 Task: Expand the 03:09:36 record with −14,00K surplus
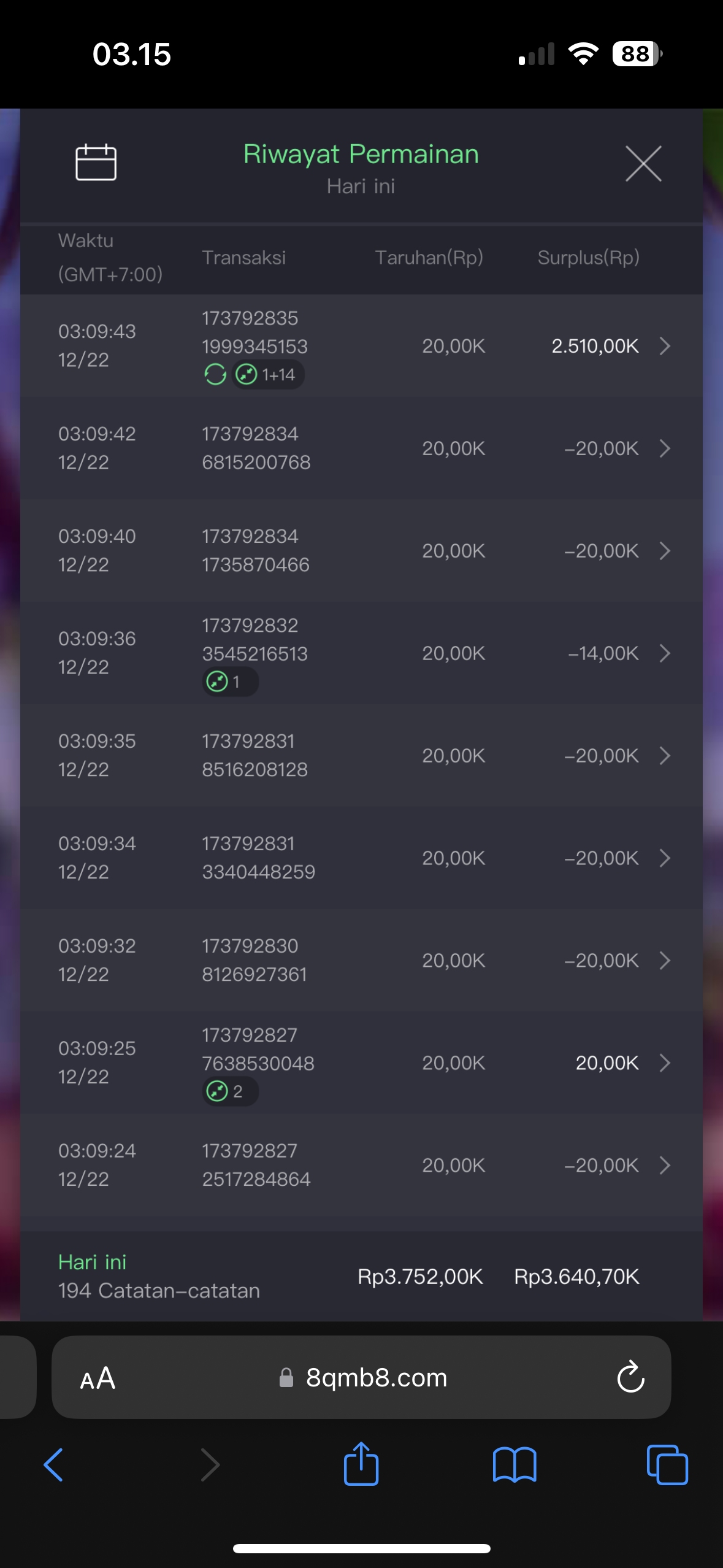(665, 653)
